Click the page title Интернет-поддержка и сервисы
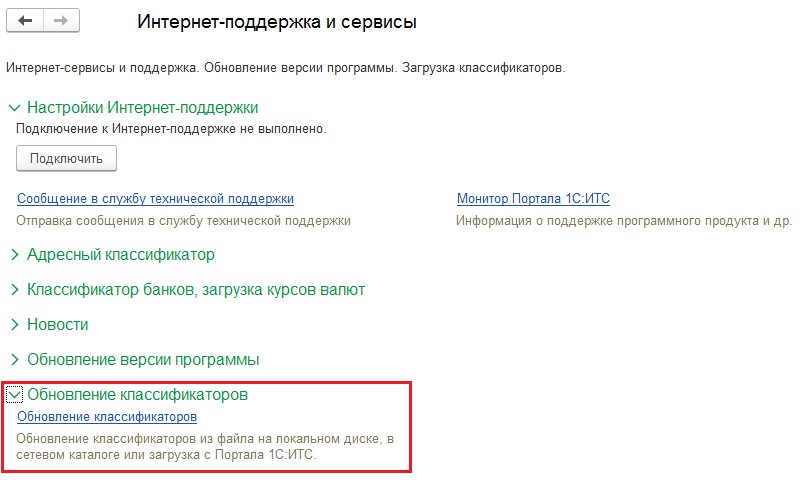This screenshot has width=800, height=480. coord(277,22)
